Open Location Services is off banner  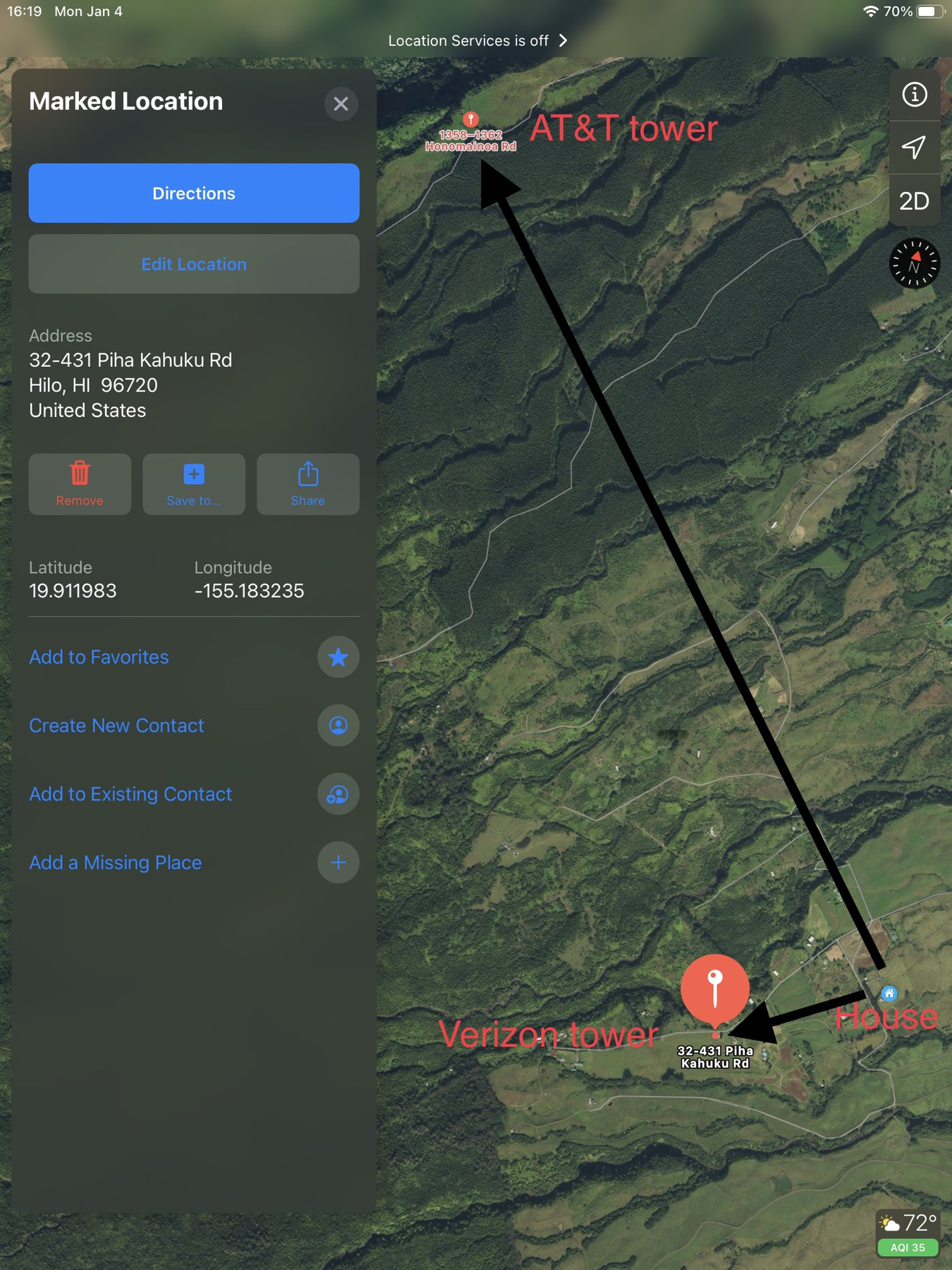coord(477,40)
